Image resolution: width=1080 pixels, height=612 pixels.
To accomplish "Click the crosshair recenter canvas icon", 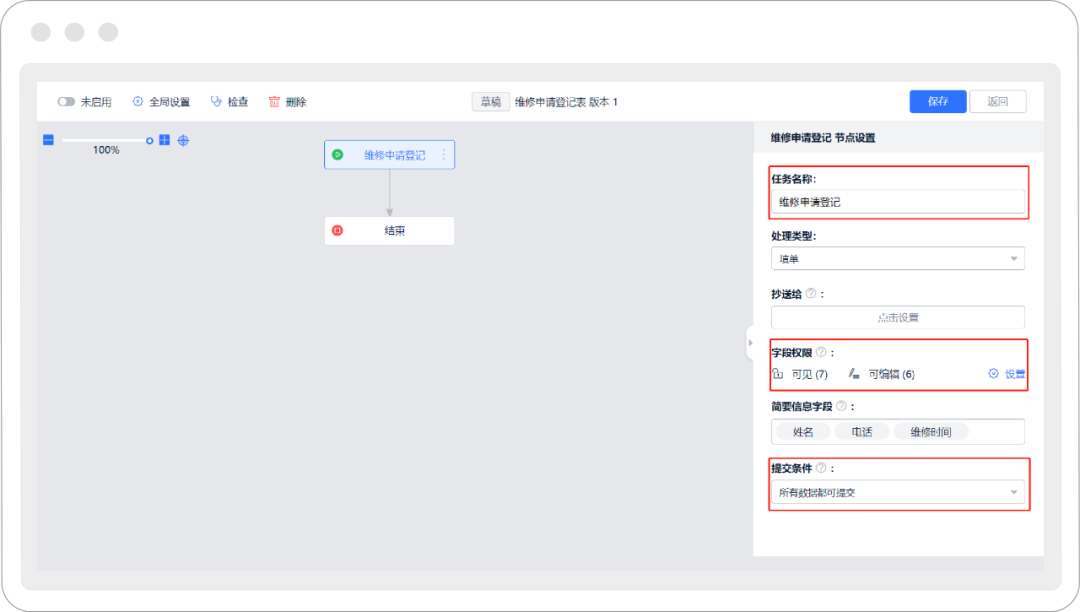I will pyautogui.click(x=183, y=140).
